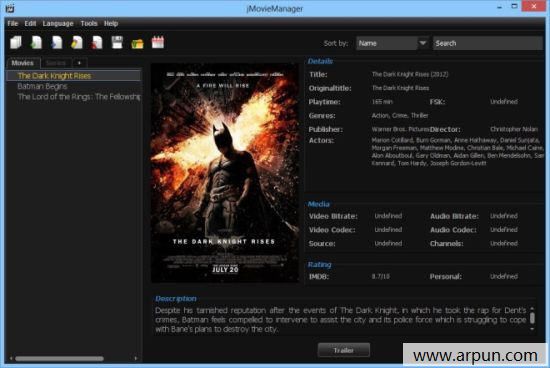Click the description scrollbar up arrow
Image resolution: width=550 pixels, height=368 pixels.
click(532, 309)
